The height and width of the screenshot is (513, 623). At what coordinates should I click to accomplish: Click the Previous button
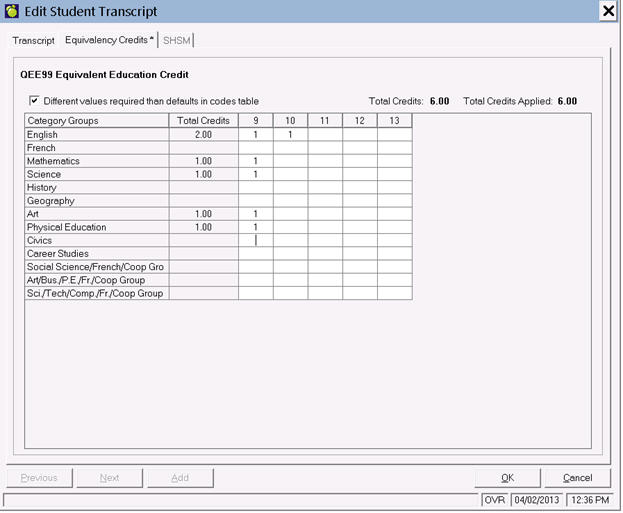tap(39, 478)
